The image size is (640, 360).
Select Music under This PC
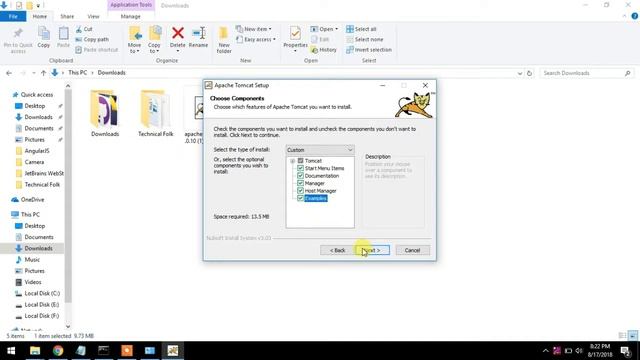32,260
